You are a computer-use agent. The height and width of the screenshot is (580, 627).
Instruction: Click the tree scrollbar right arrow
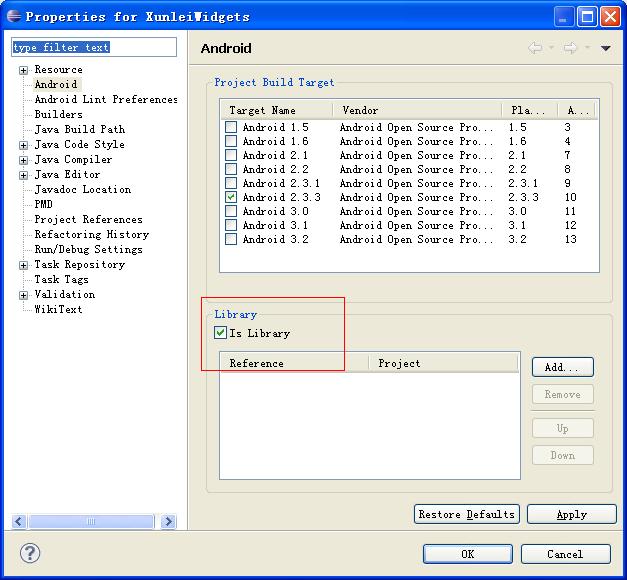(168, 522)
